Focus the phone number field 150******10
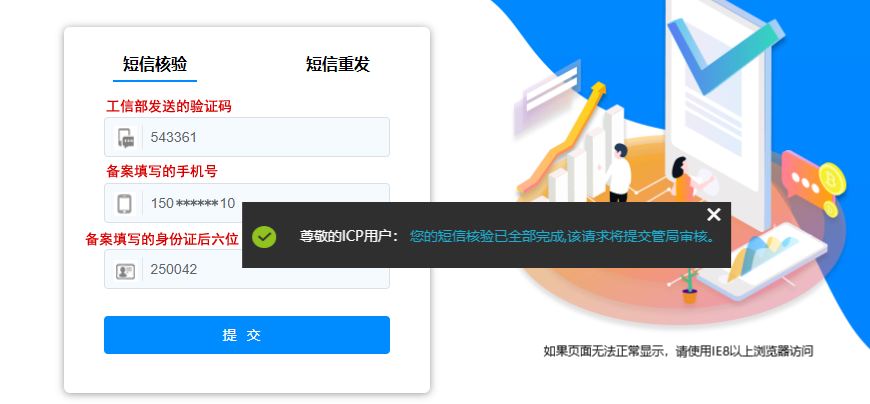The height and width of the screenshot is (404, 870). click(247, 203)
